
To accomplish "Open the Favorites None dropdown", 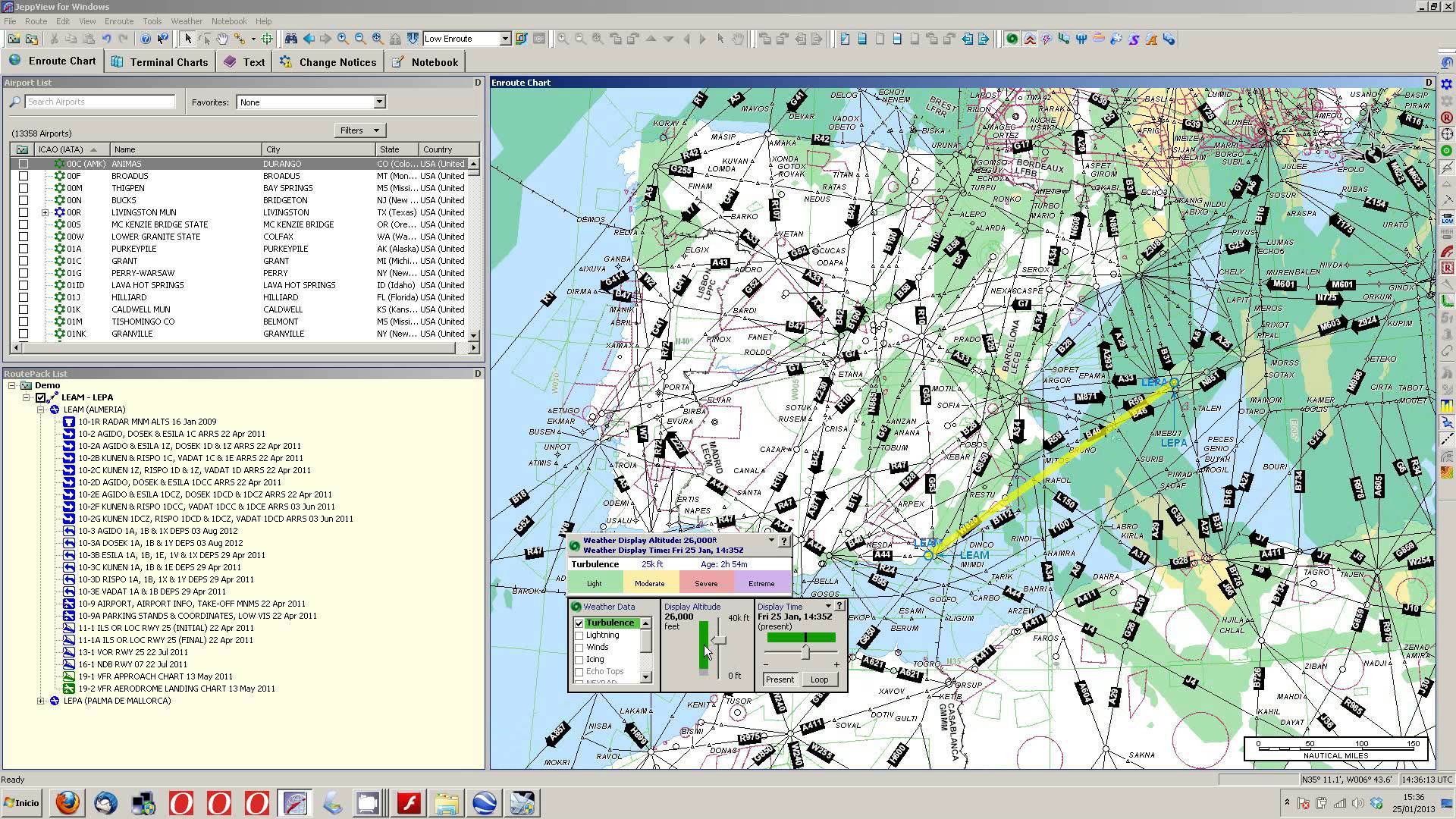I will click(379, 102).
